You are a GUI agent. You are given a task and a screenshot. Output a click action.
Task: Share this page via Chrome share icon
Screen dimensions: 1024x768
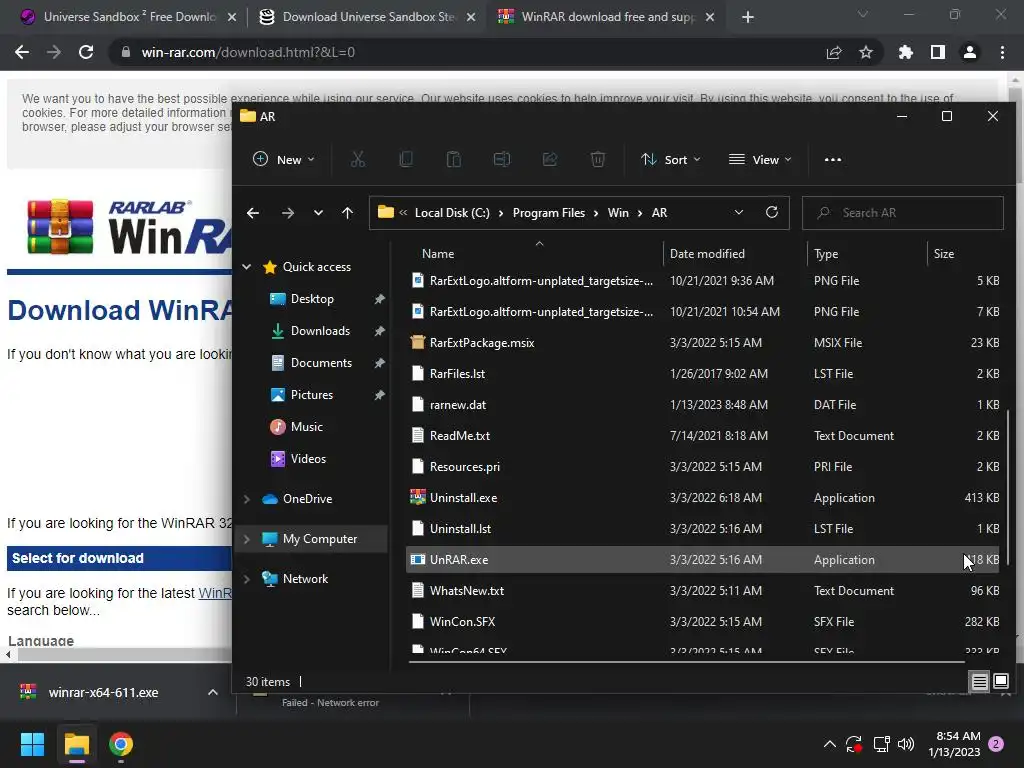click(x=834, y=52)
